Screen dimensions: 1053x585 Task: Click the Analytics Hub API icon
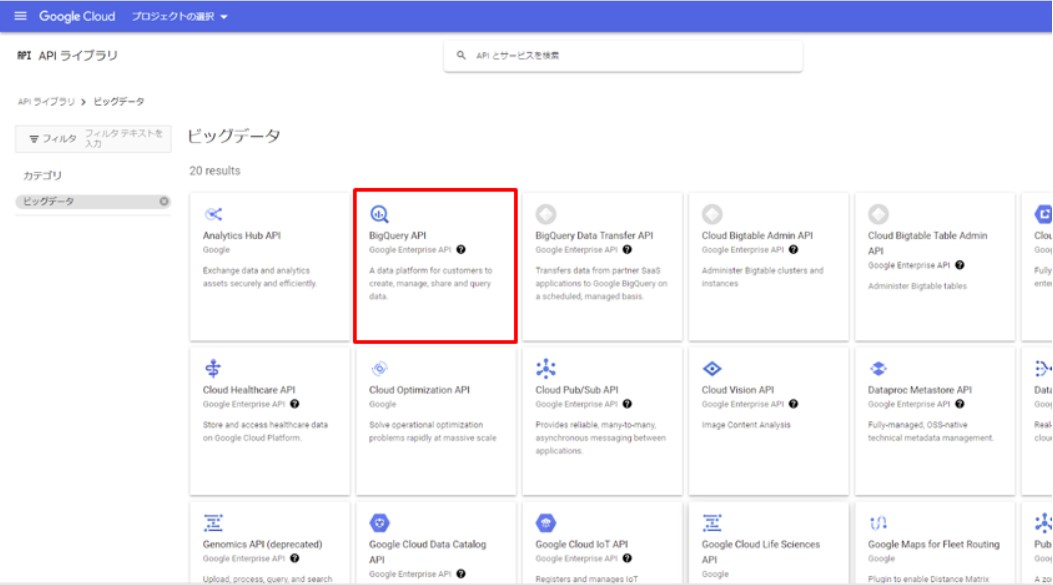click(213, 214)
